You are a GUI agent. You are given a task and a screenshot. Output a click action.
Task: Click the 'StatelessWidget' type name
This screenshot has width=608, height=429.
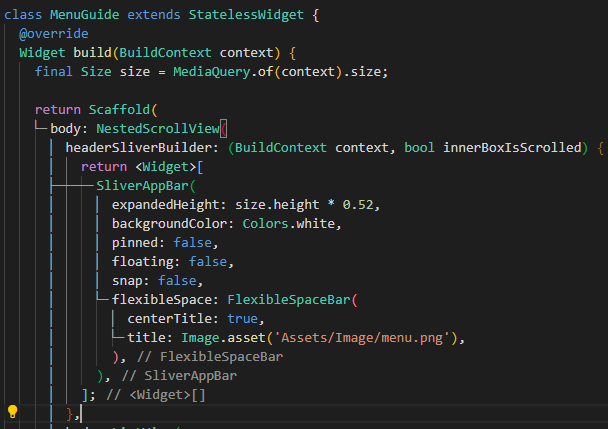tap(246, 15)
